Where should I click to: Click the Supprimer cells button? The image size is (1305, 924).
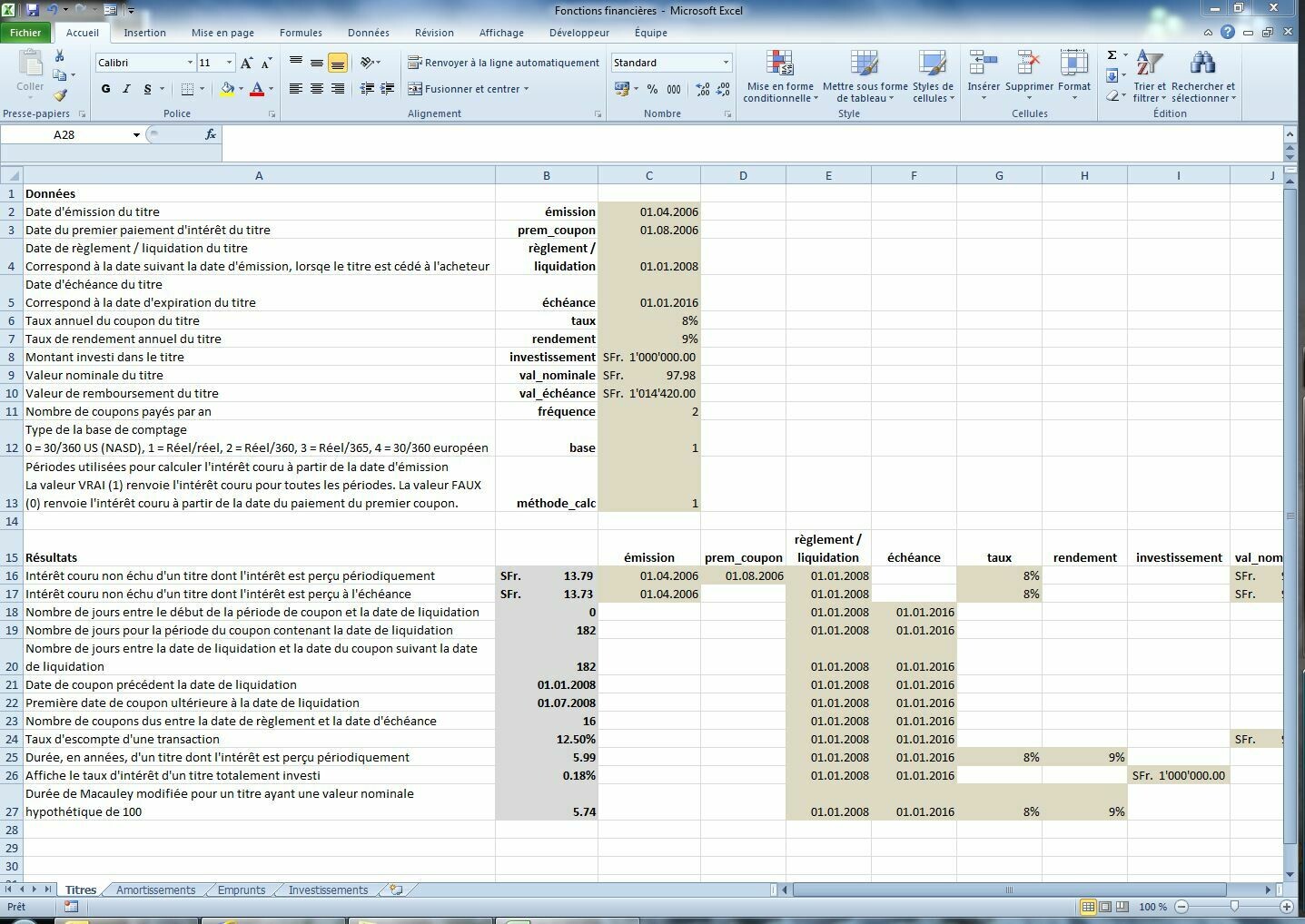click(1029, 76)
